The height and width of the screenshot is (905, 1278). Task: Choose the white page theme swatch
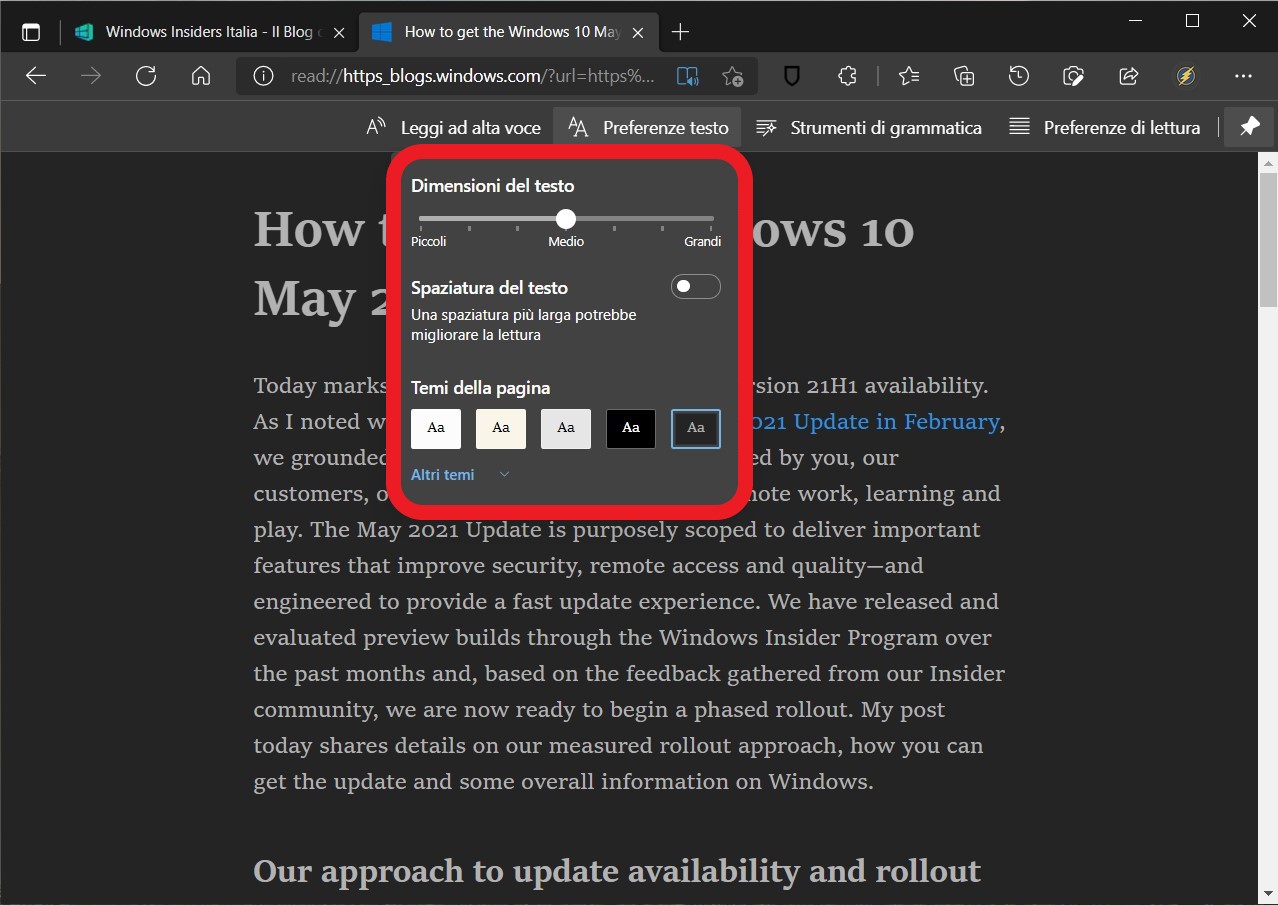coord(436,428)
